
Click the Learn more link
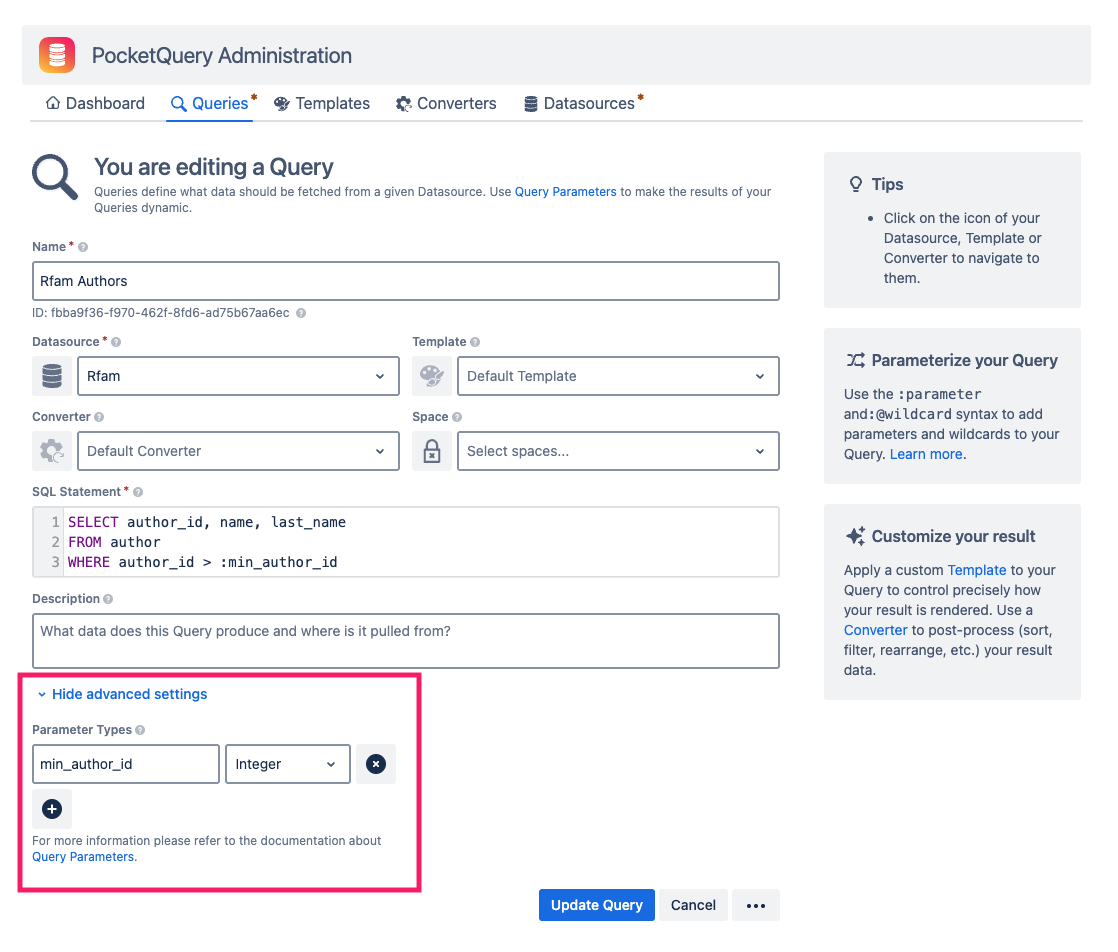[925, 454]
